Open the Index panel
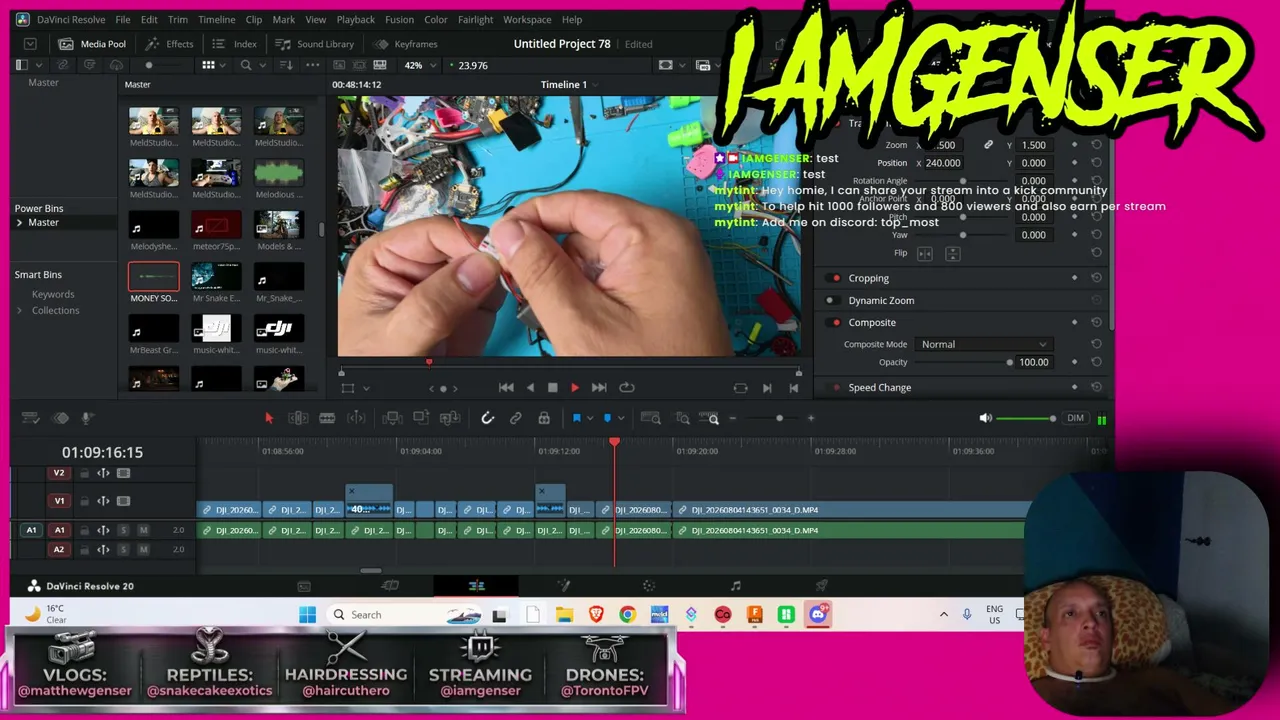 pos(235,44)
